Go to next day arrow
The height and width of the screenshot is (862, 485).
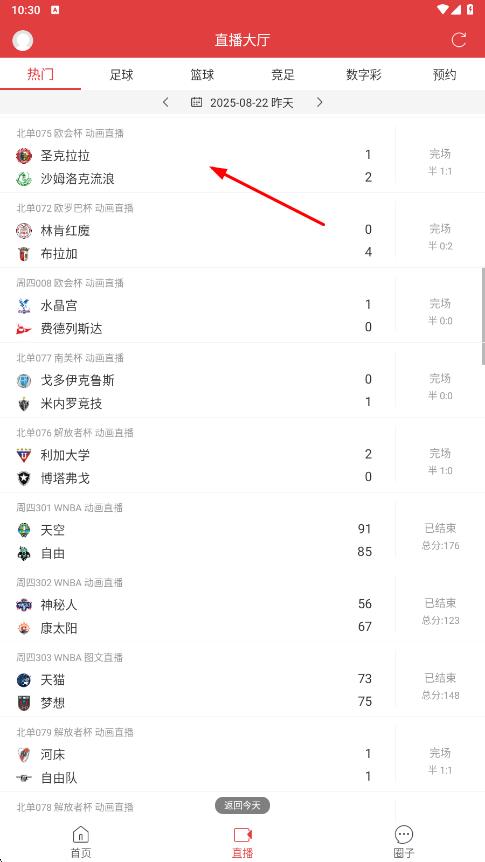[319, 102]
